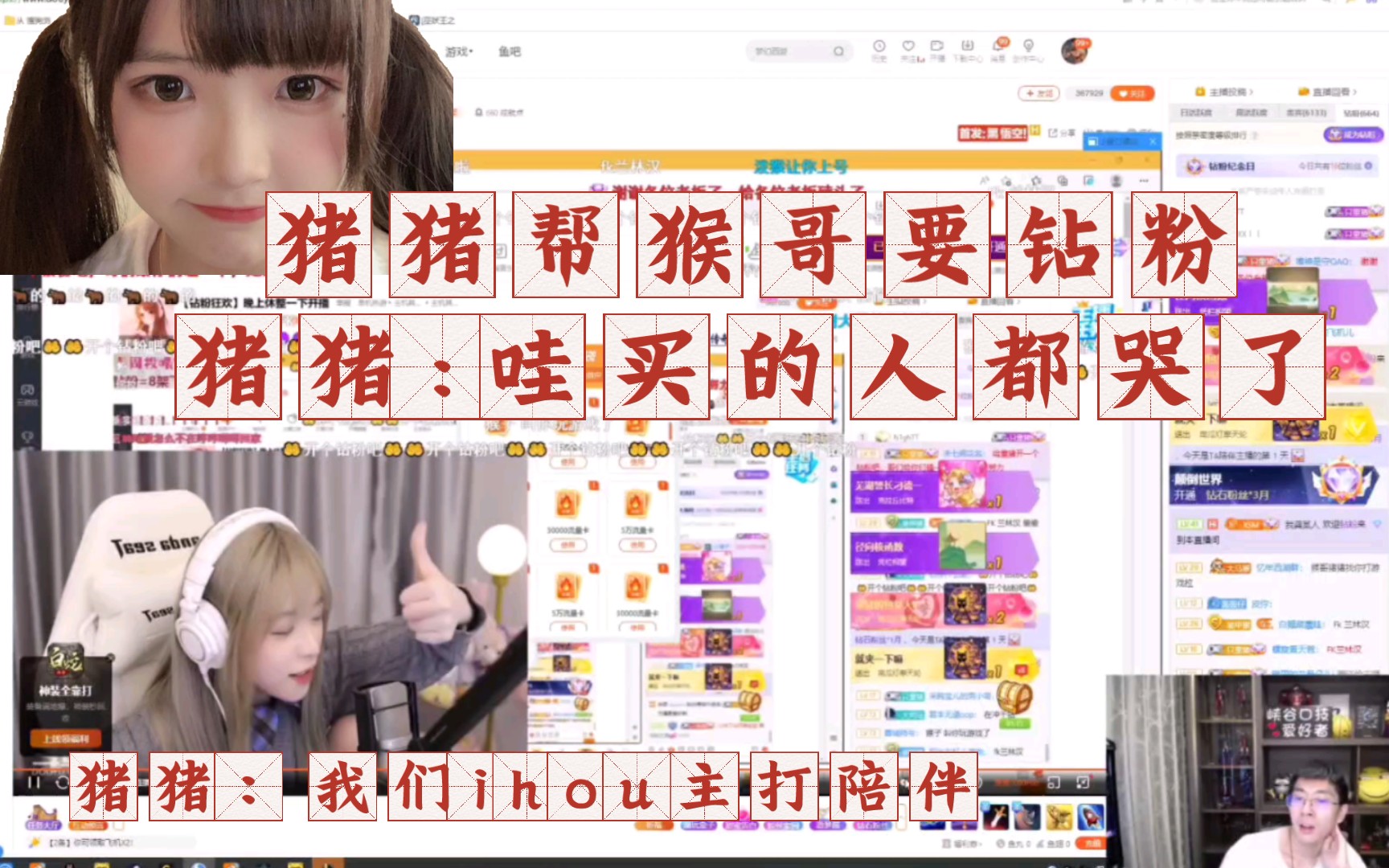The height and width of the screenshot is (868, 1389).
Task: Open the 直播回看 link
Action: coord(1327,92)
